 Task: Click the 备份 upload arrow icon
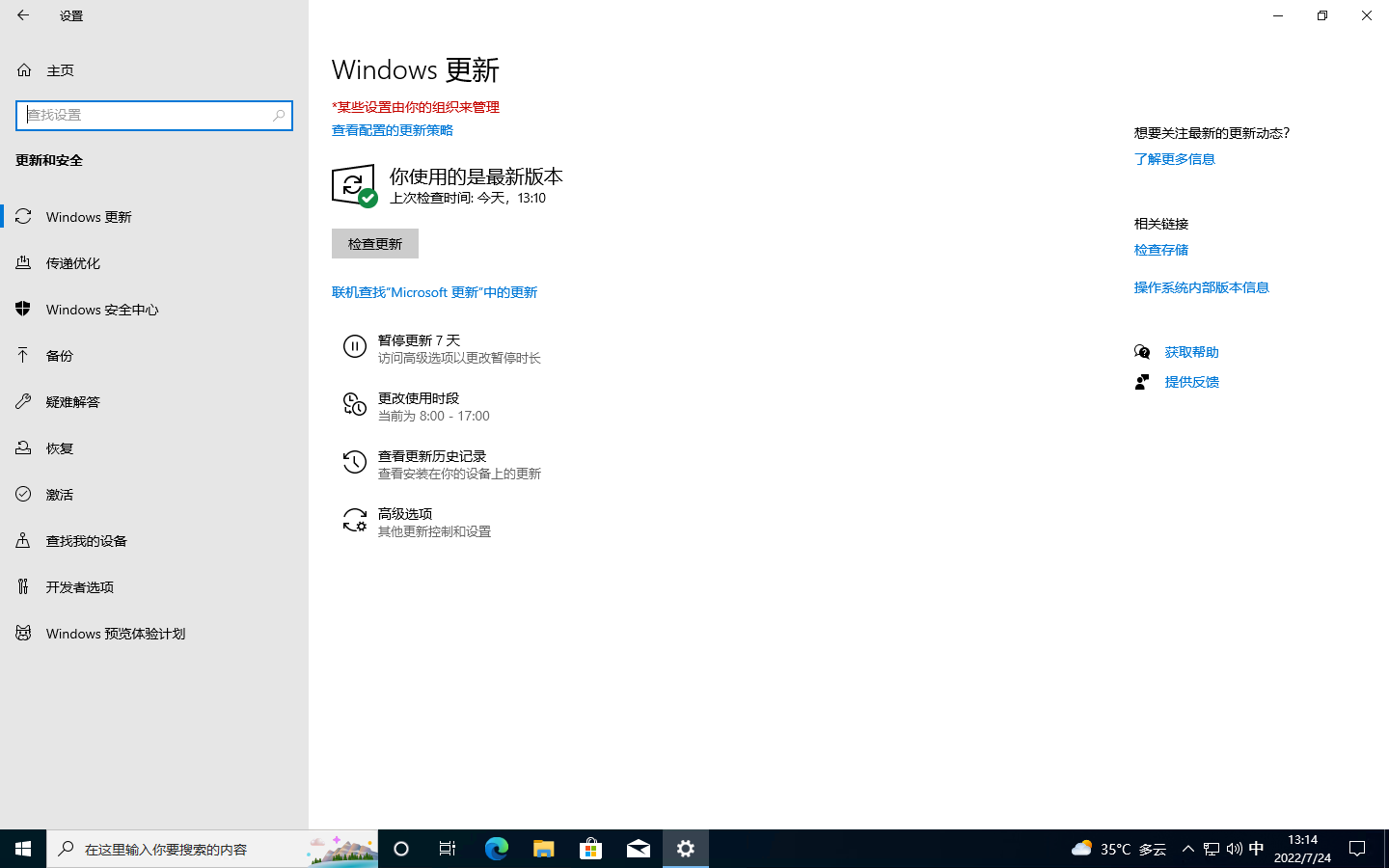point(24,355)
